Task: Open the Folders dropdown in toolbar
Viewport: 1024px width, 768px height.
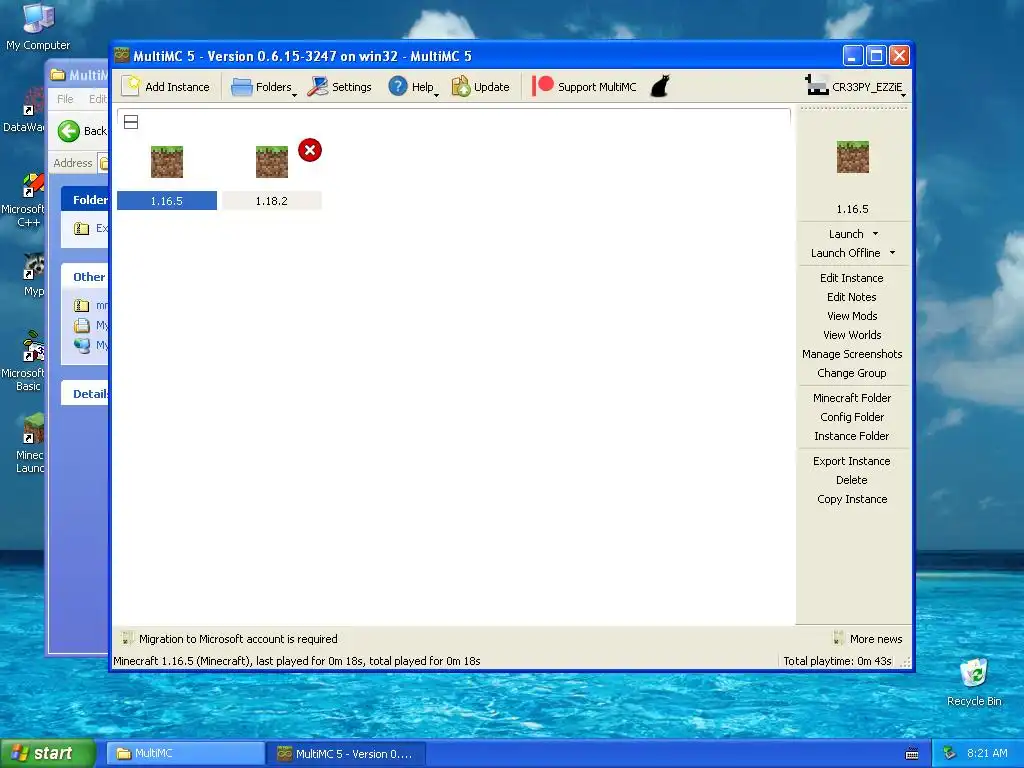Action: pyautogui.click(x=264, y=87)
